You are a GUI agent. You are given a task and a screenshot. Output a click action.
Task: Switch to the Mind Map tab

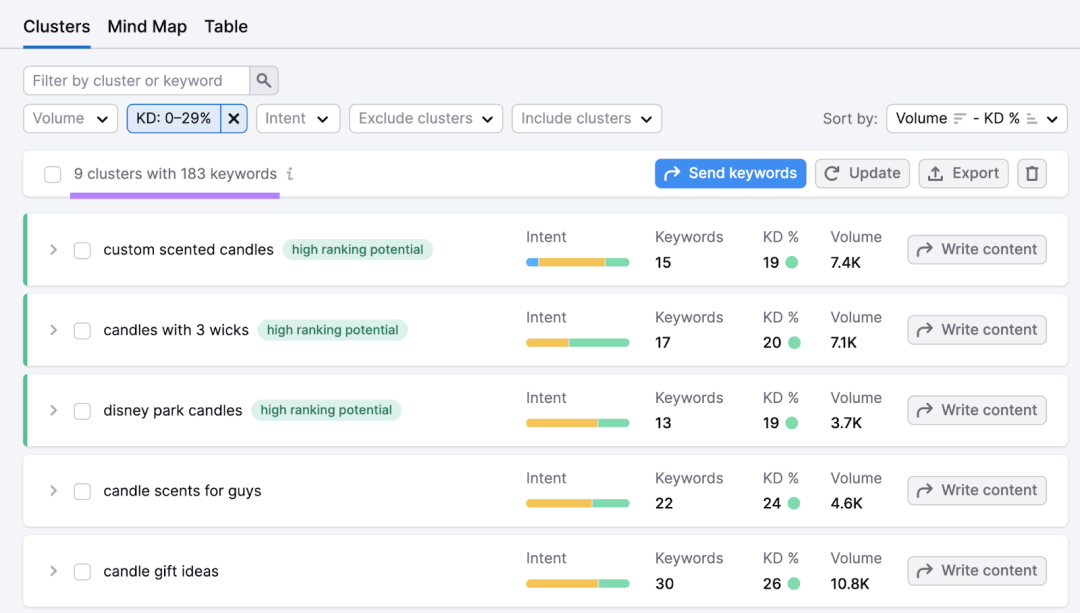pyautogui.click(x=147, y=27)
